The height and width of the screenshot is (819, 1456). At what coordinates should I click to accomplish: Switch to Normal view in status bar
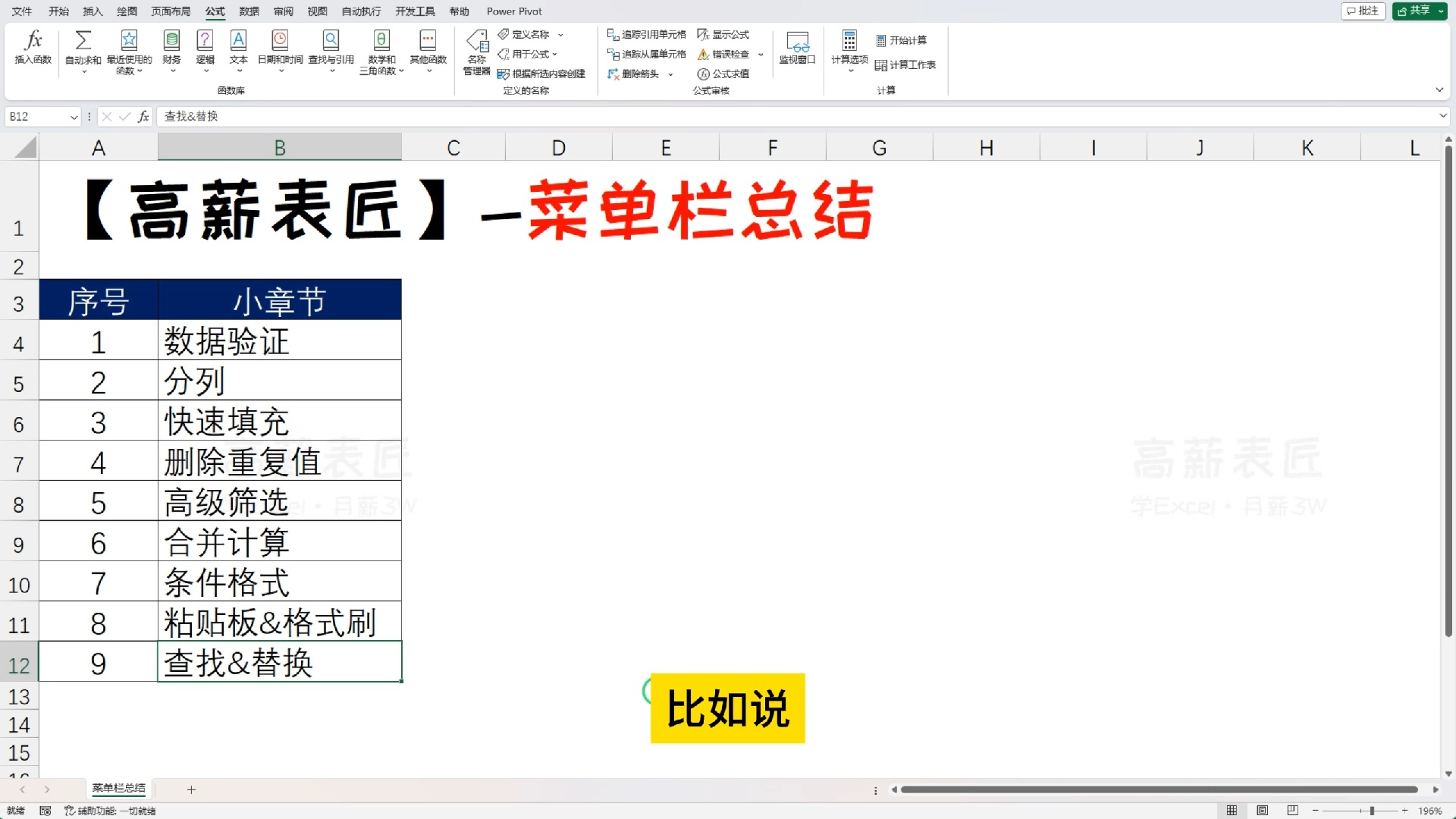[x=1232, y=811]
